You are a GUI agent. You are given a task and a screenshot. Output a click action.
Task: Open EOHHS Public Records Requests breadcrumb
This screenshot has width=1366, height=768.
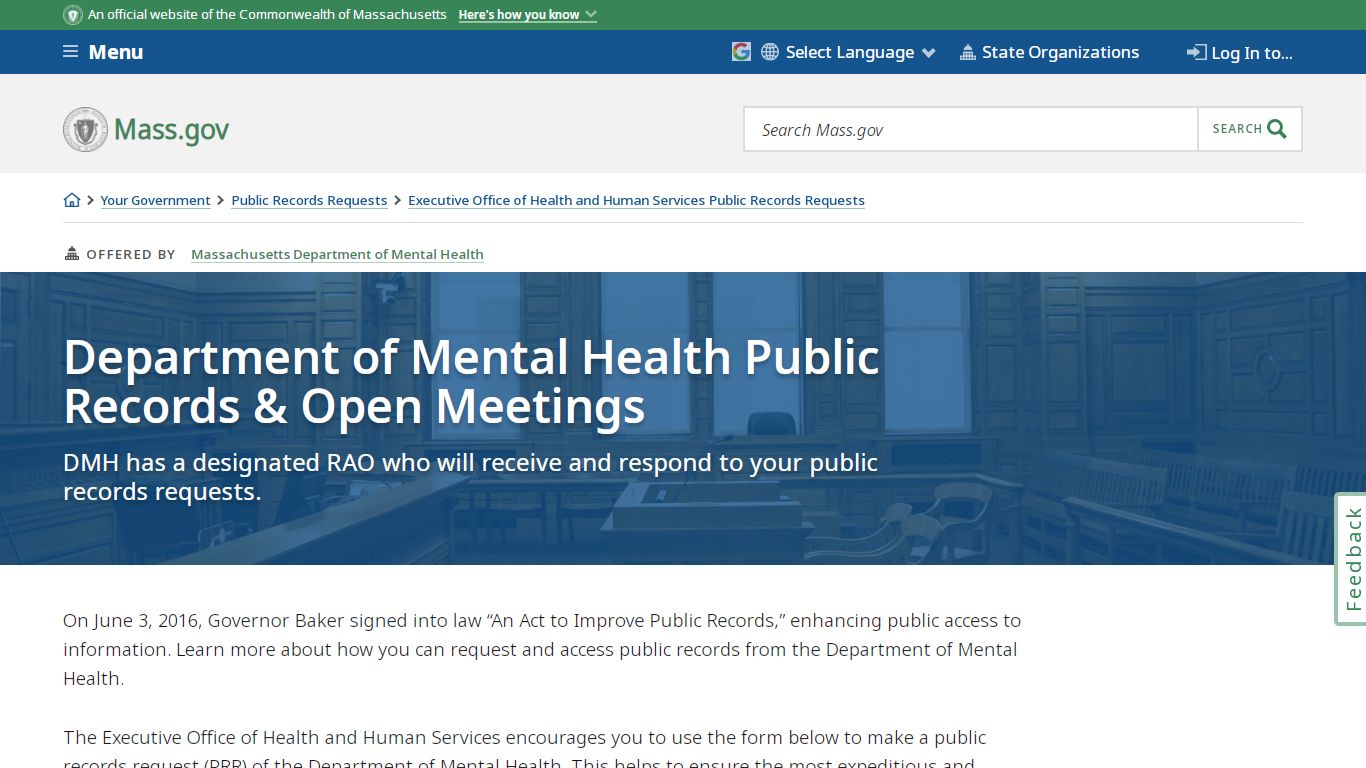tap(636, 200)
